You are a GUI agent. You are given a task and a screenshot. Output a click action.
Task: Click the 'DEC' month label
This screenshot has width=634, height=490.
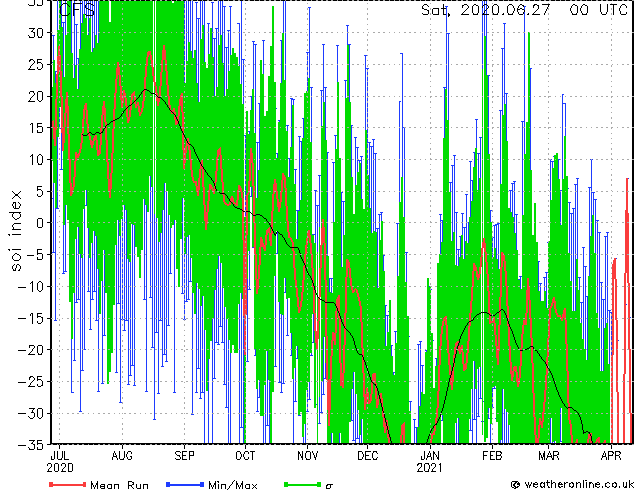click(368, 456)
